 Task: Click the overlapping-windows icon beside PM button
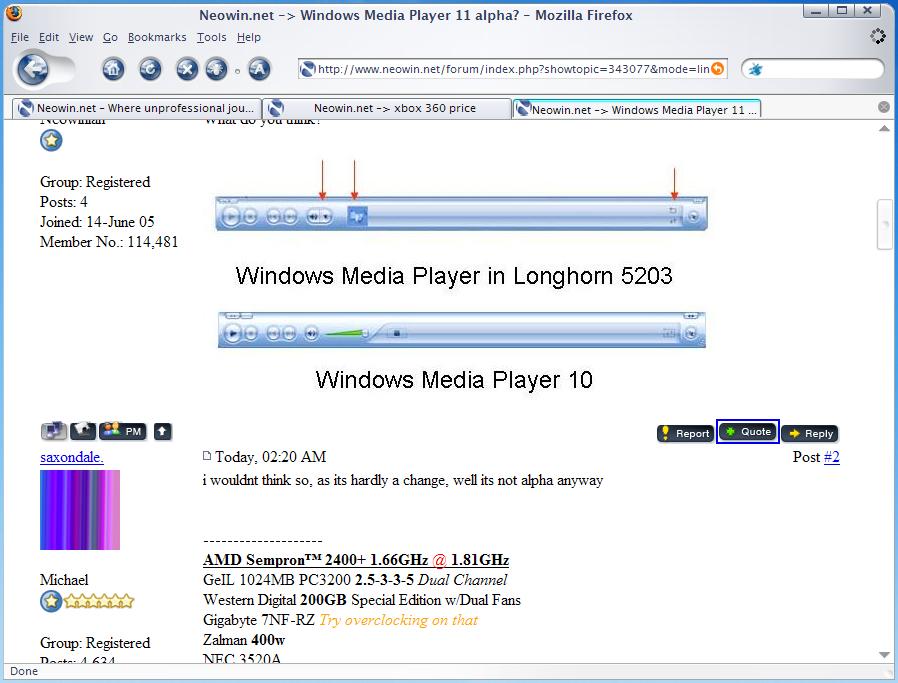54,431
